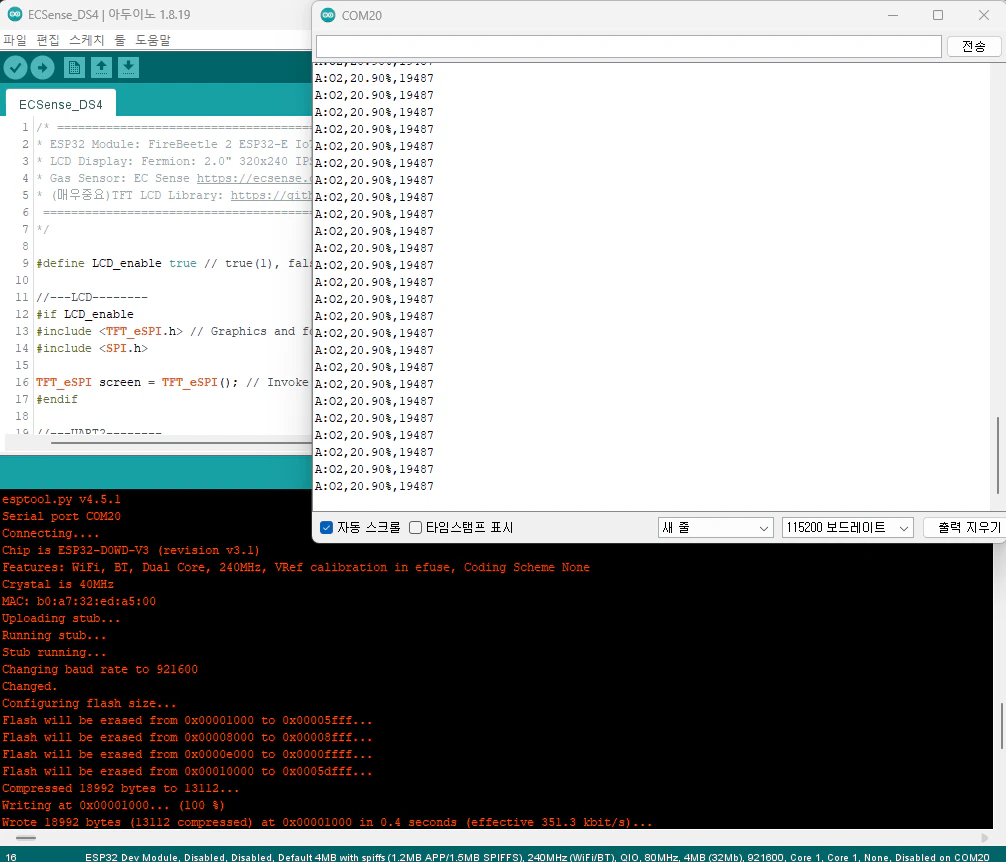
Task: Click the Arduino logo in ECSense_DS4 title bar
Action: [x=15, y=14]
